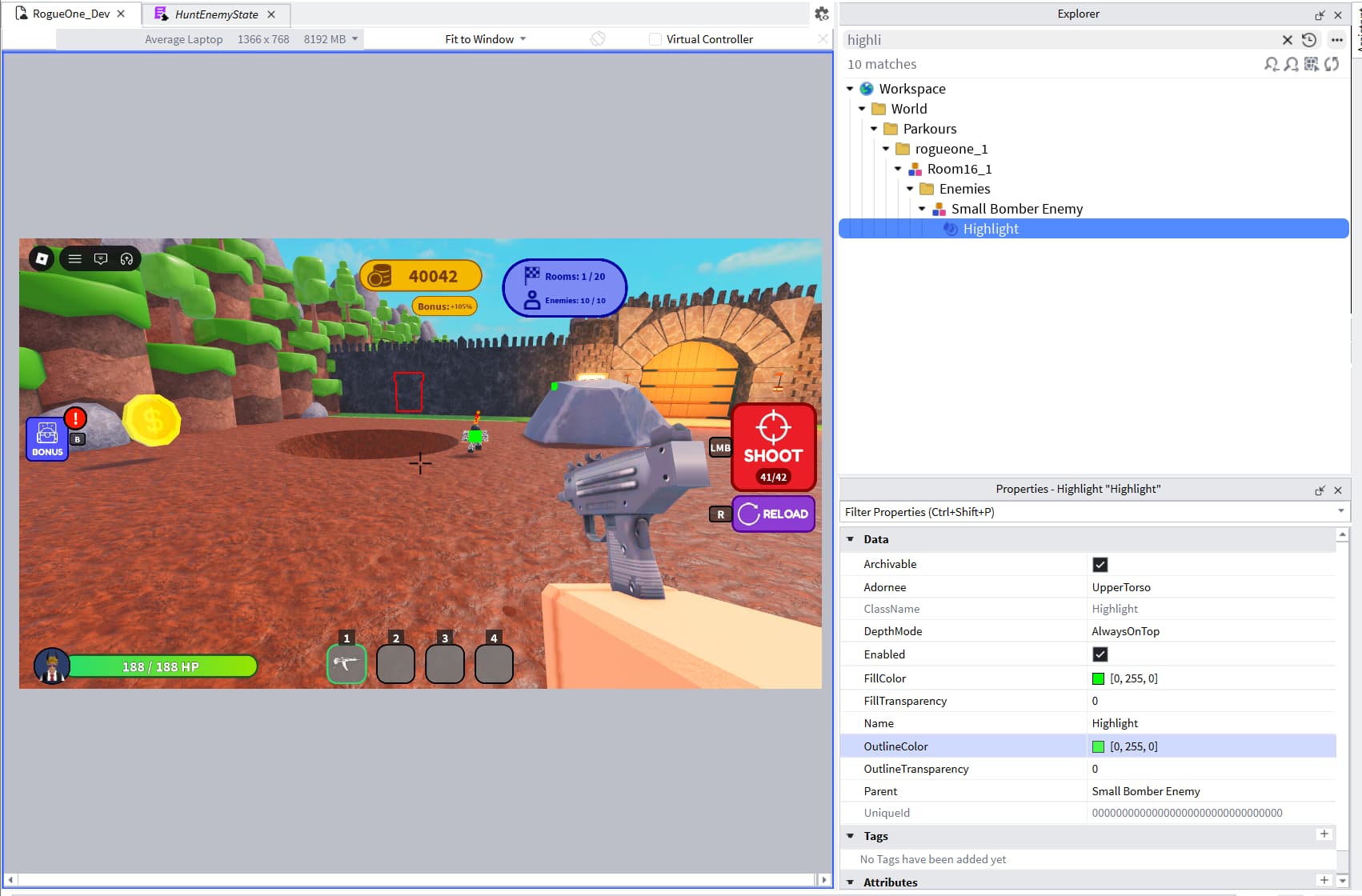Go to next search match
Image resolution: width=1362 pixels, height=896 pixels.
[x=1291, y=64]
